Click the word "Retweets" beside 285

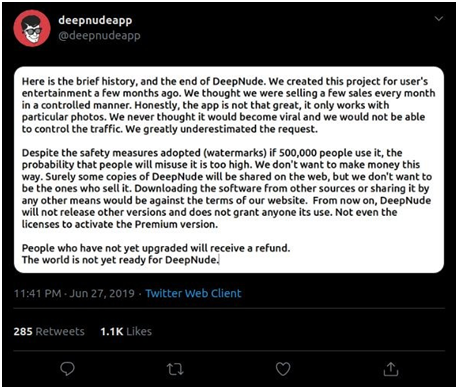pos(60,331)
